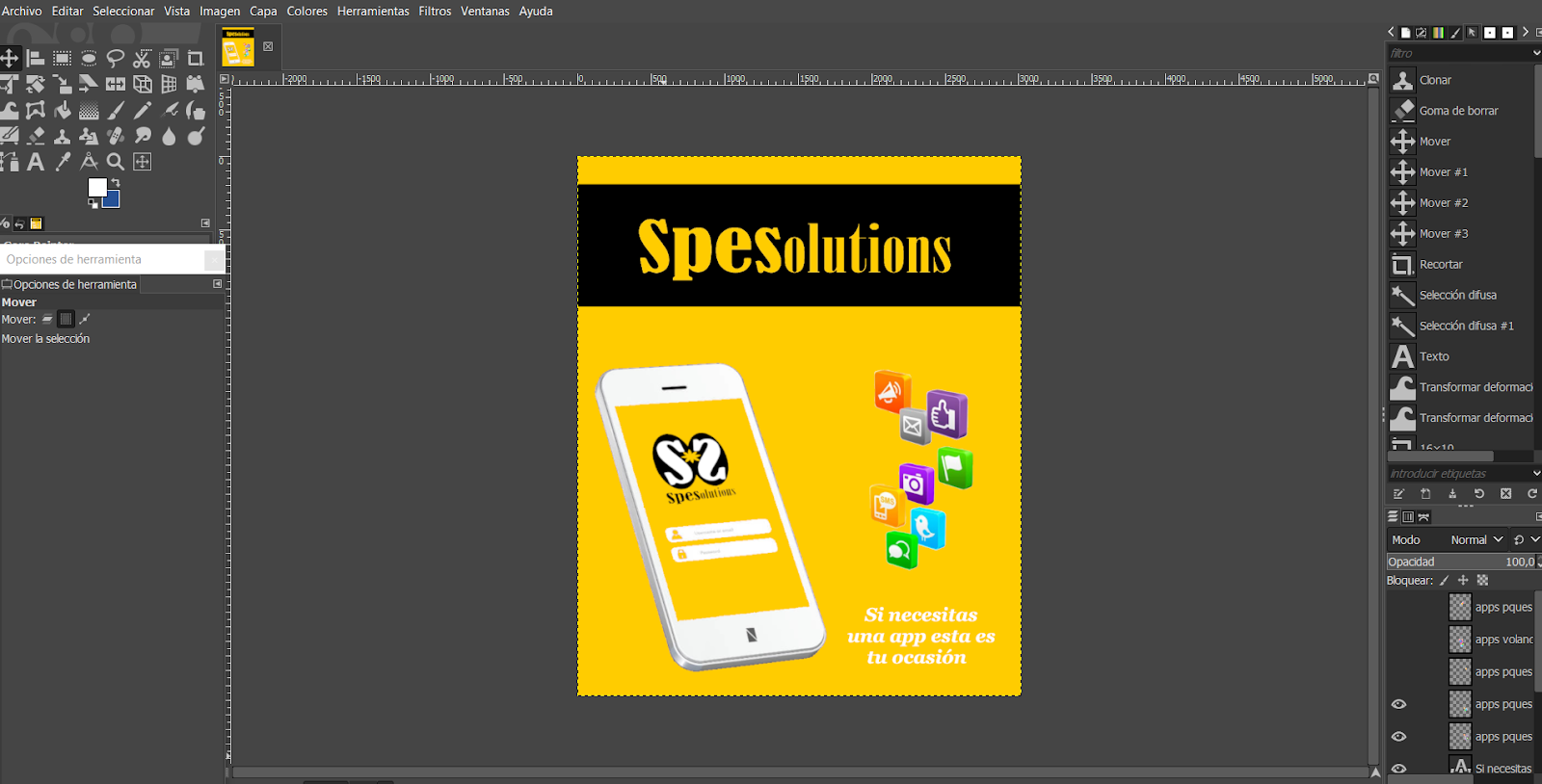Select the Gradient tool
The width and height of the screenshot is (1542, 784).
[89, 110]
